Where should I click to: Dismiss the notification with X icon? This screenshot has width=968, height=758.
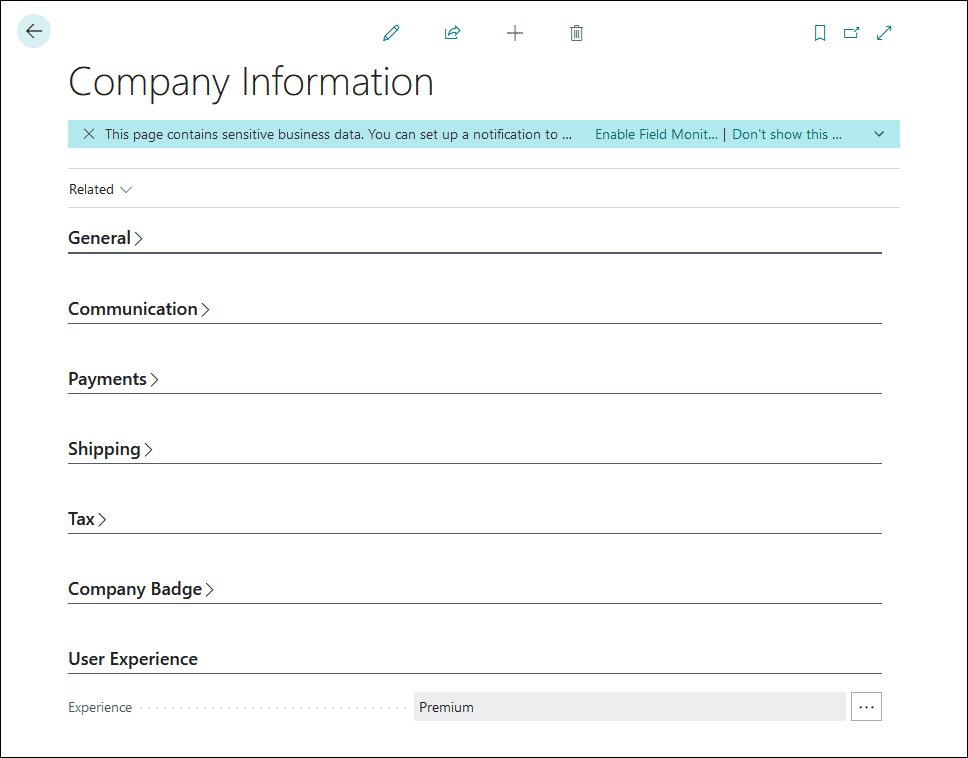tap(89, 134)
